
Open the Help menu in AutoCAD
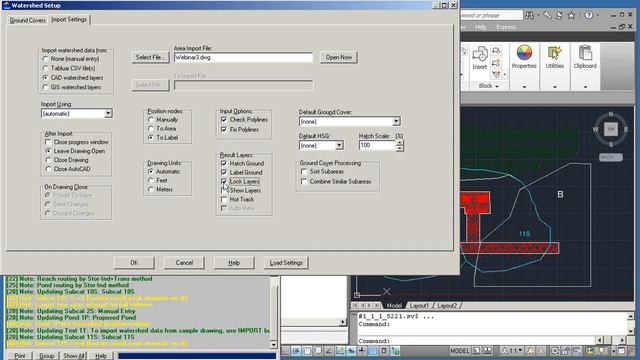coord(480,27)
